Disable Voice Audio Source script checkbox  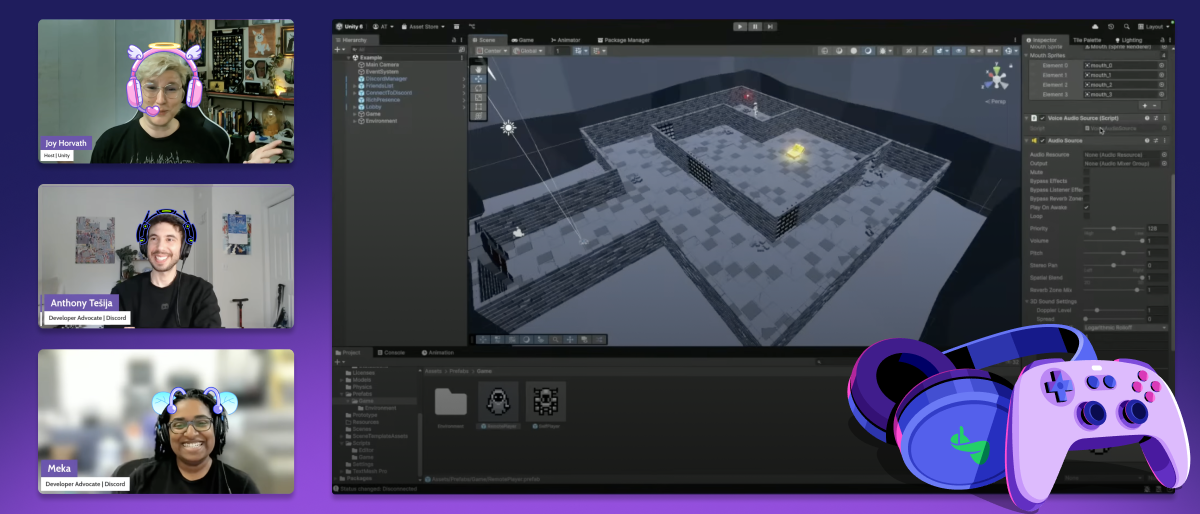pos(1042,118)
